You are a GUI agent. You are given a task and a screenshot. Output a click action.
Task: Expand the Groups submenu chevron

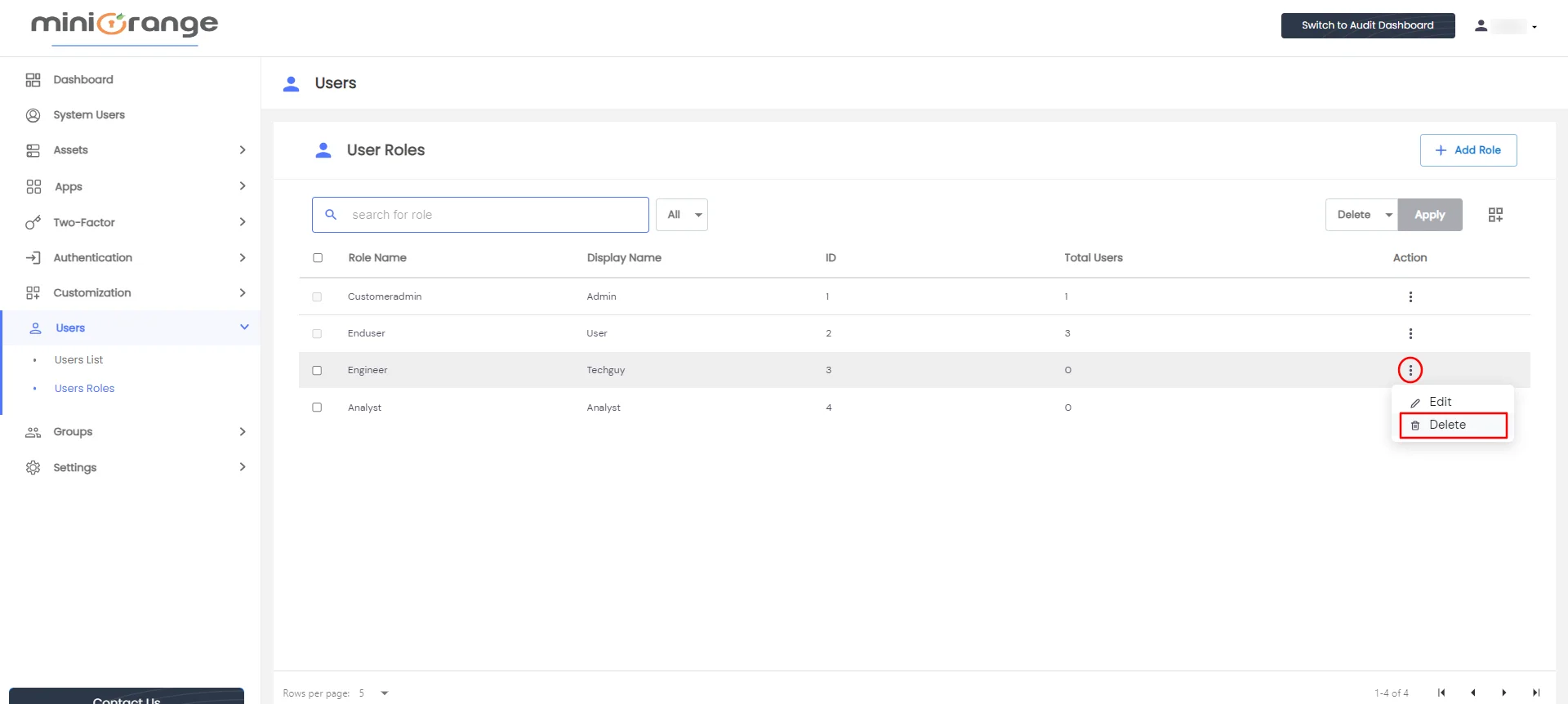243,432
